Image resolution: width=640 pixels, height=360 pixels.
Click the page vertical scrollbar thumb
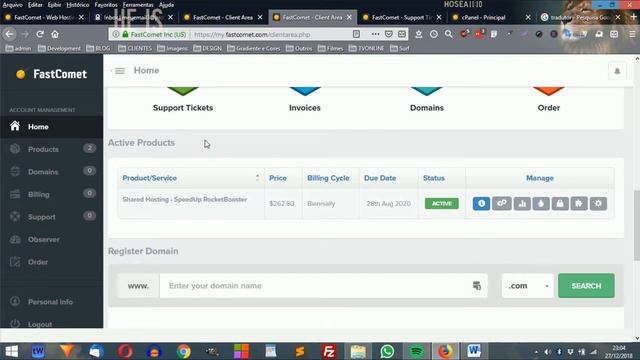pyautogui.click(x=637, y=225)
